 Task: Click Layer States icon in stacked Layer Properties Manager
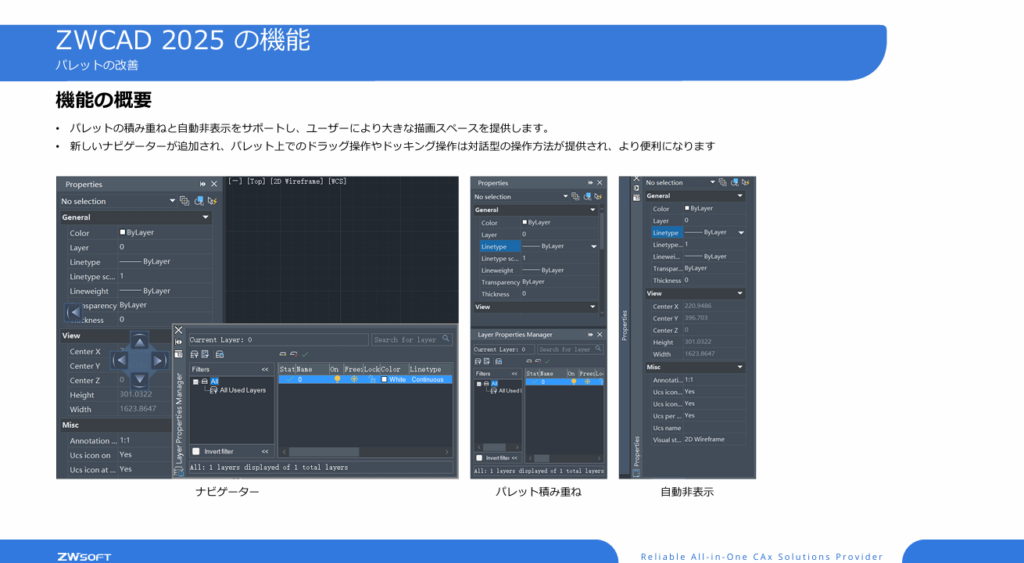[x=498, y=361]
